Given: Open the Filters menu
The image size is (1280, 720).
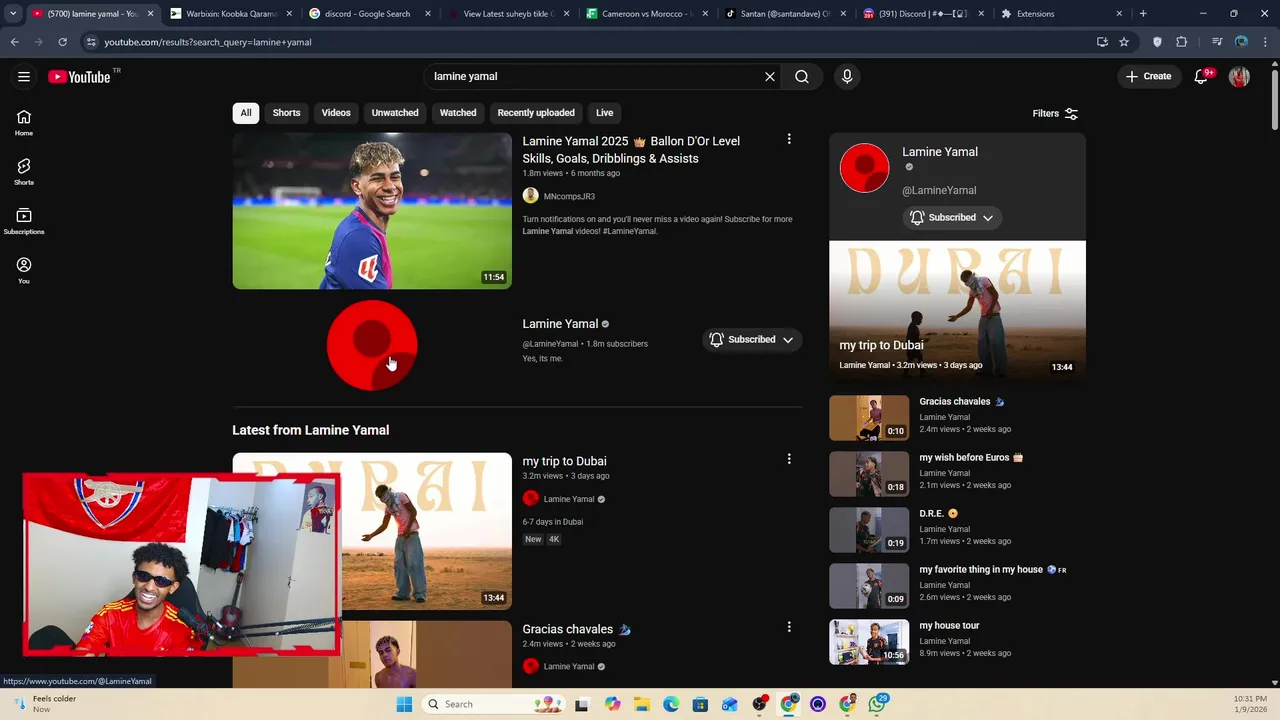Looking at the screenshot, I should coord(1055,114).
